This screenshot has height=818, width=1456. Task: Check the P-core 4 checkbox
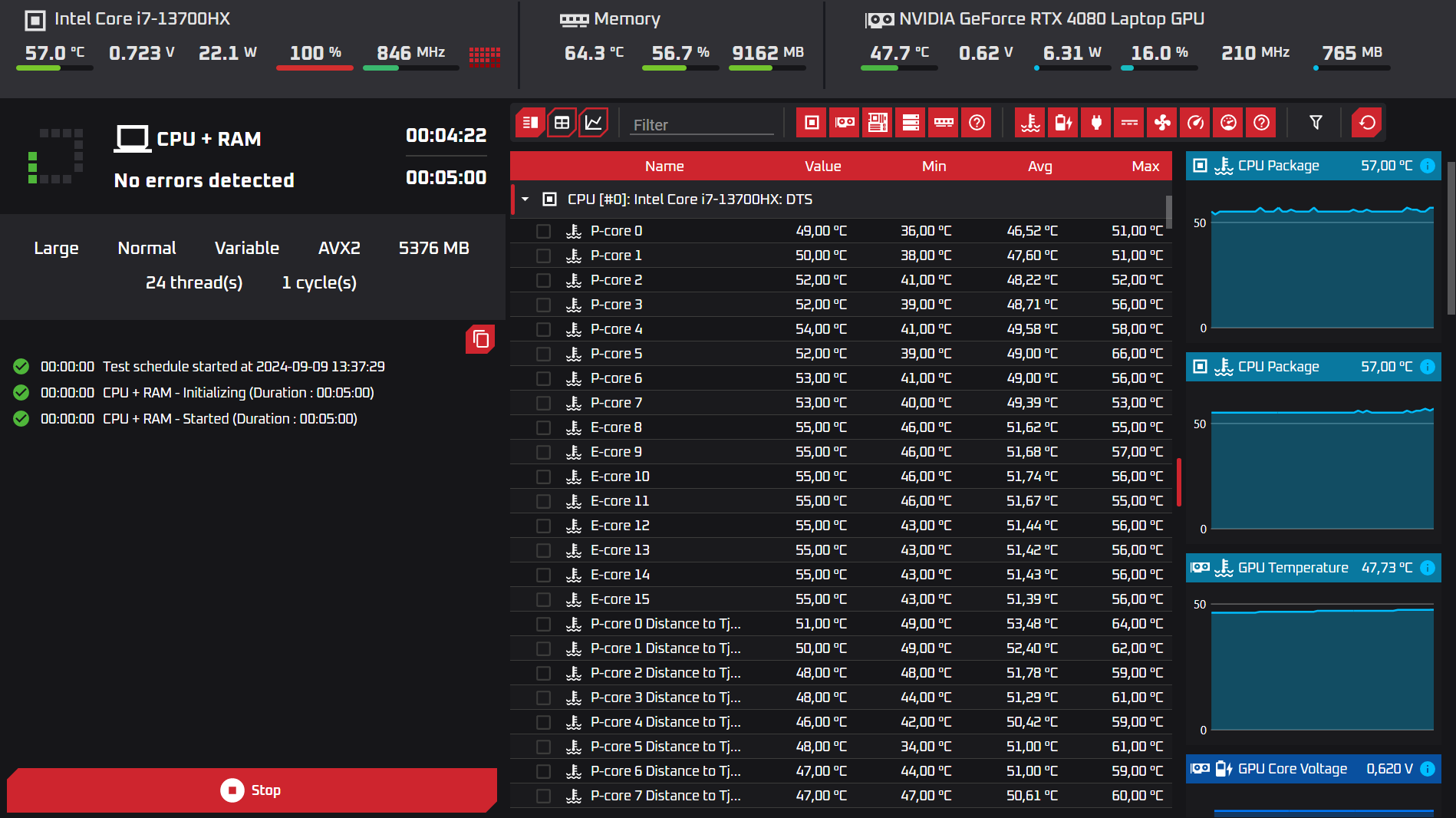coord(543,329)
